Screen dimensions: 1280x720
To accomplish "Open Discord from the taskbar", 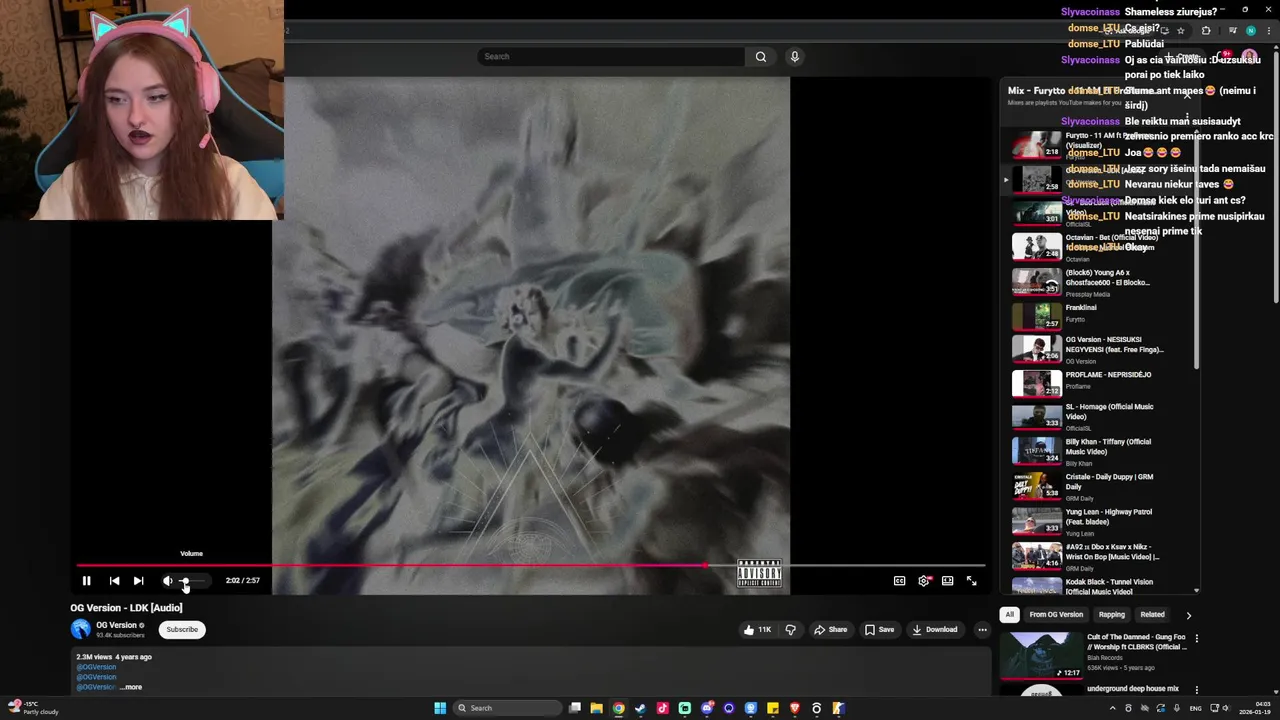I will (x=707, y=708).
